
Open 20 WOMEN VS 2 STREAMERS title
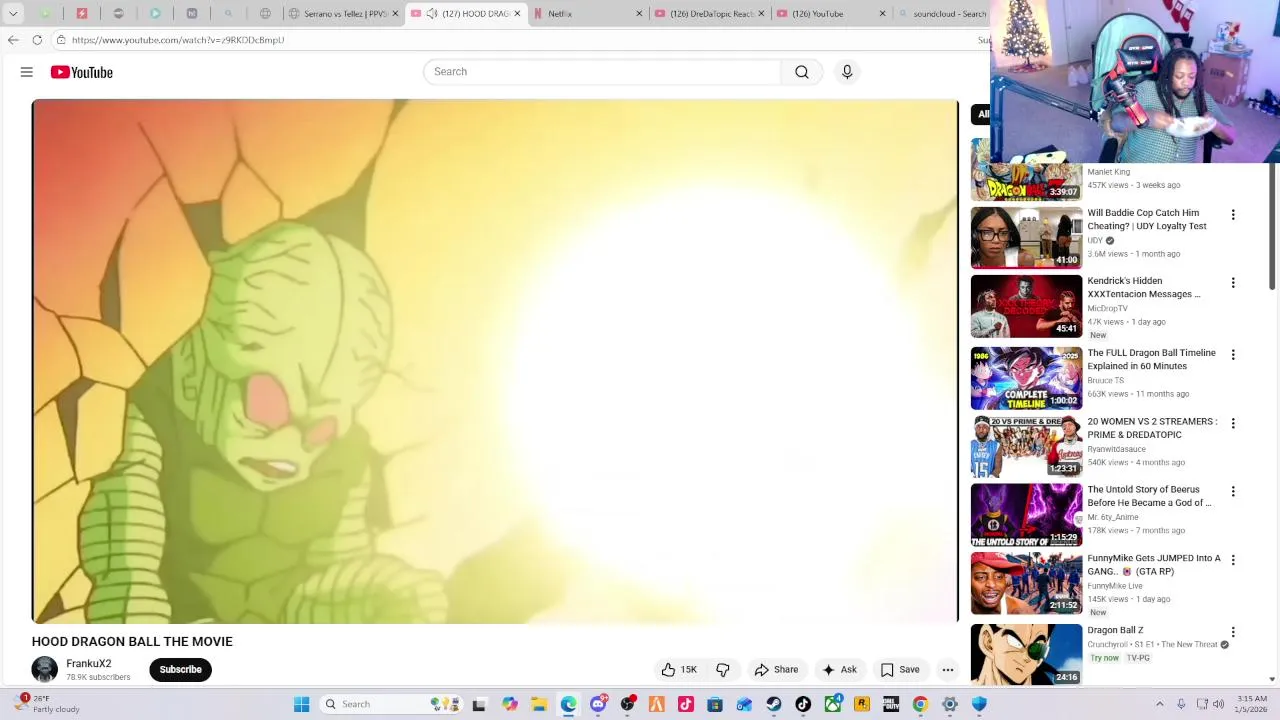pyautogui.click(x=1152, y=428)
